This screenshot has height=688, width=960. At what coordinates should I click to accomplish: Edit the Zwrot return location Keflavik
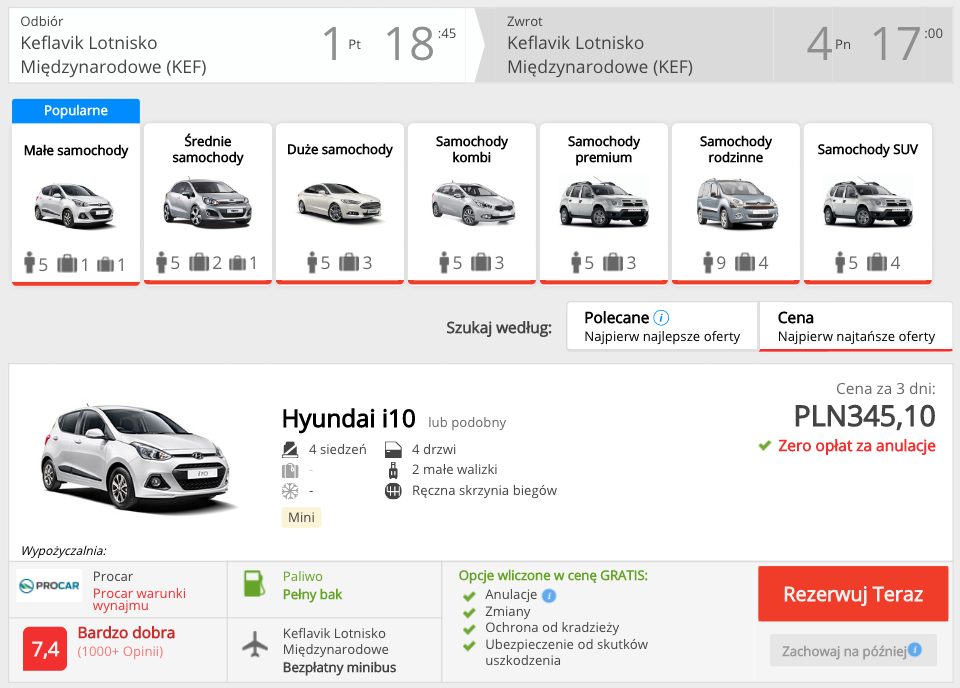[600, 54]
